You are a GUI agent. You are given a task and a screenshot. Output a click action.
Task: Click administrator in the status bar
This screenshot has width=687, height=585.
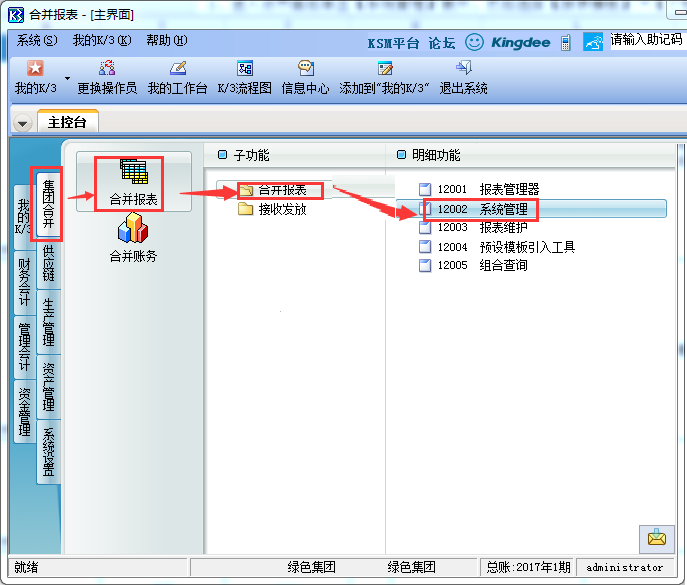coord(624,567)
